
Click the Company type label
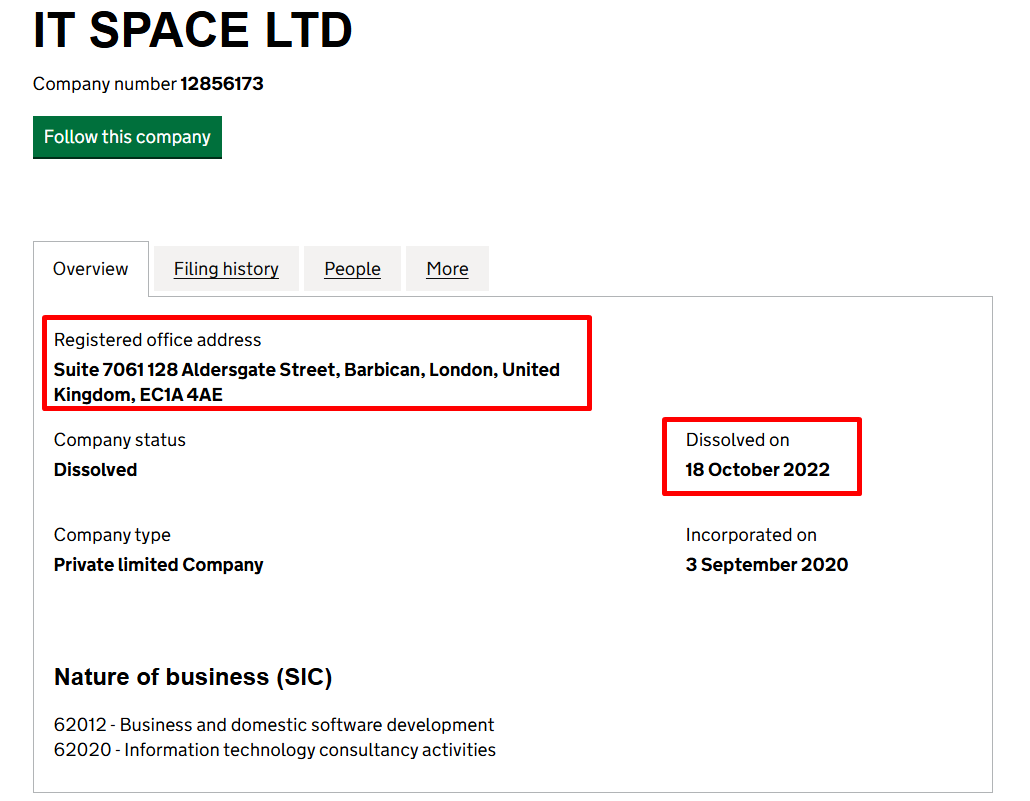[112, 535]
